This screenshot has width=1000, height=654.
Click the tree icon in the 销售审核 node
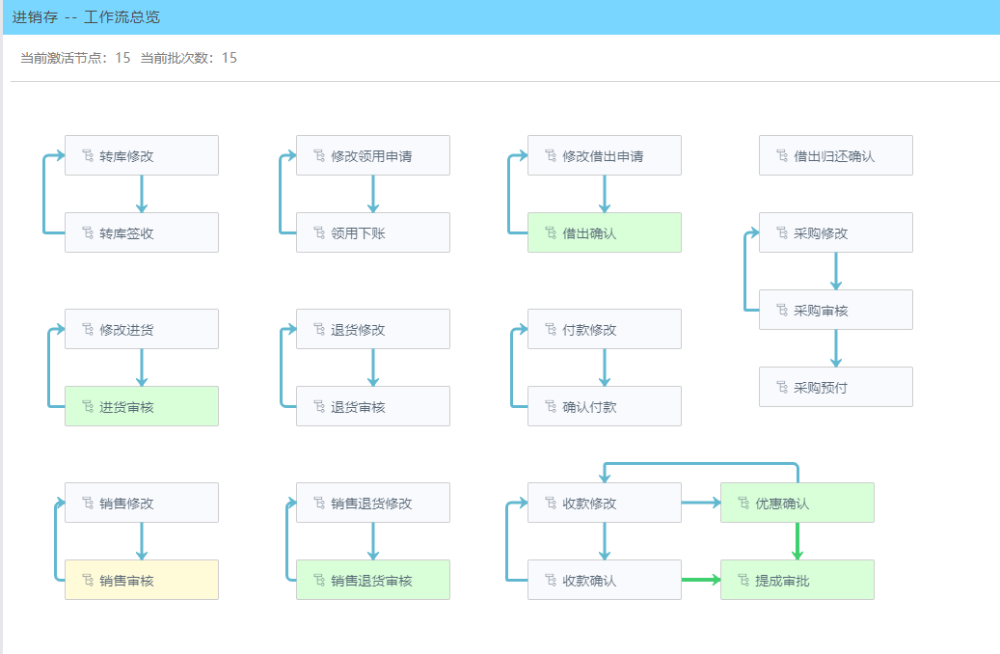88,579
